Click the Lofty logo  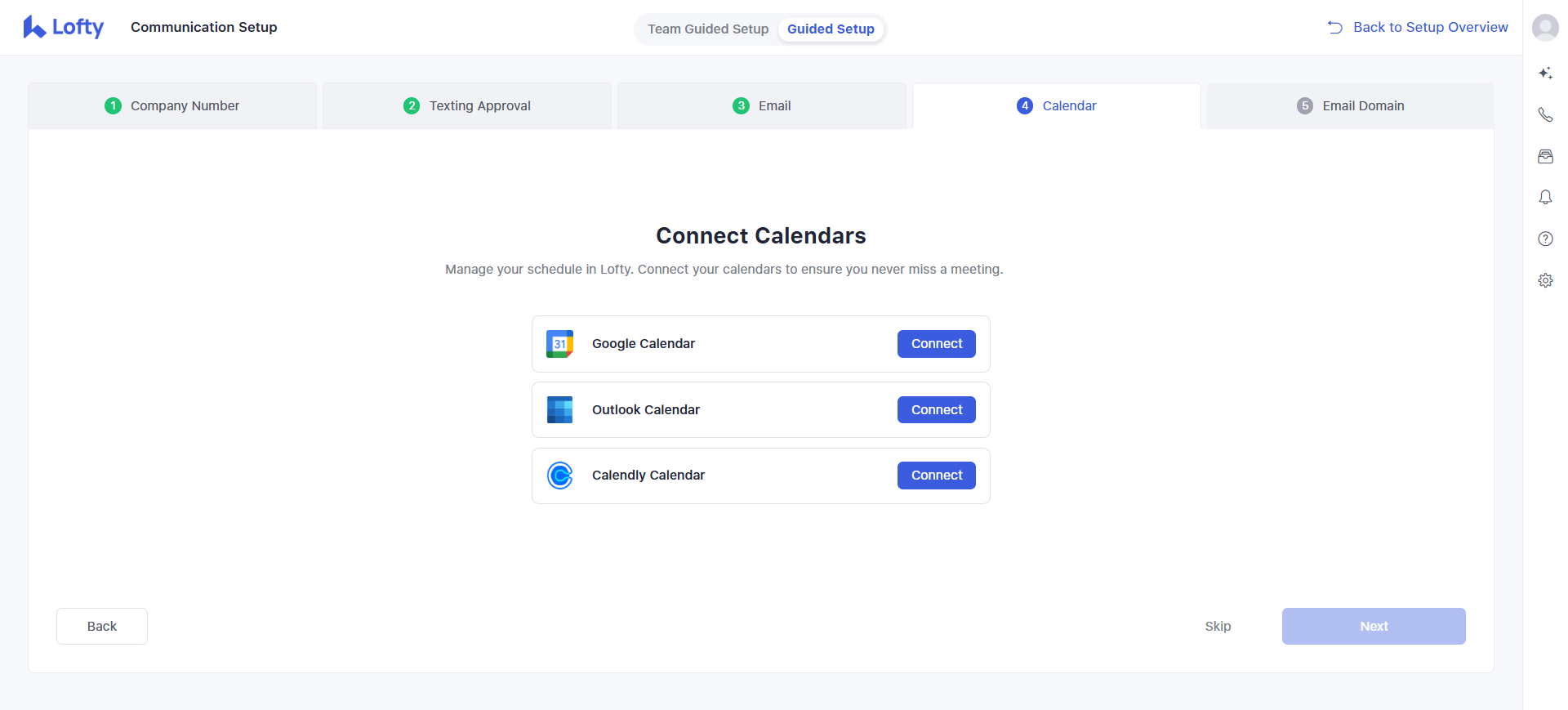[x=64, y=27]
